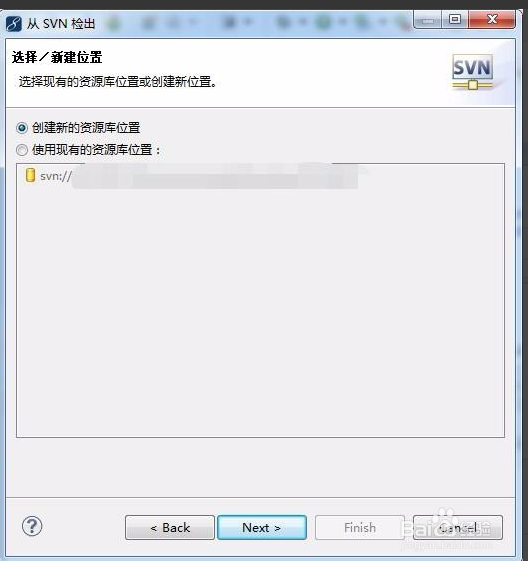The width and height of the screenshot is (528, 561).
Task: Maximize the 从 SVN 检出 dialog
Action: pyautogui.click(x=455, y=20)
